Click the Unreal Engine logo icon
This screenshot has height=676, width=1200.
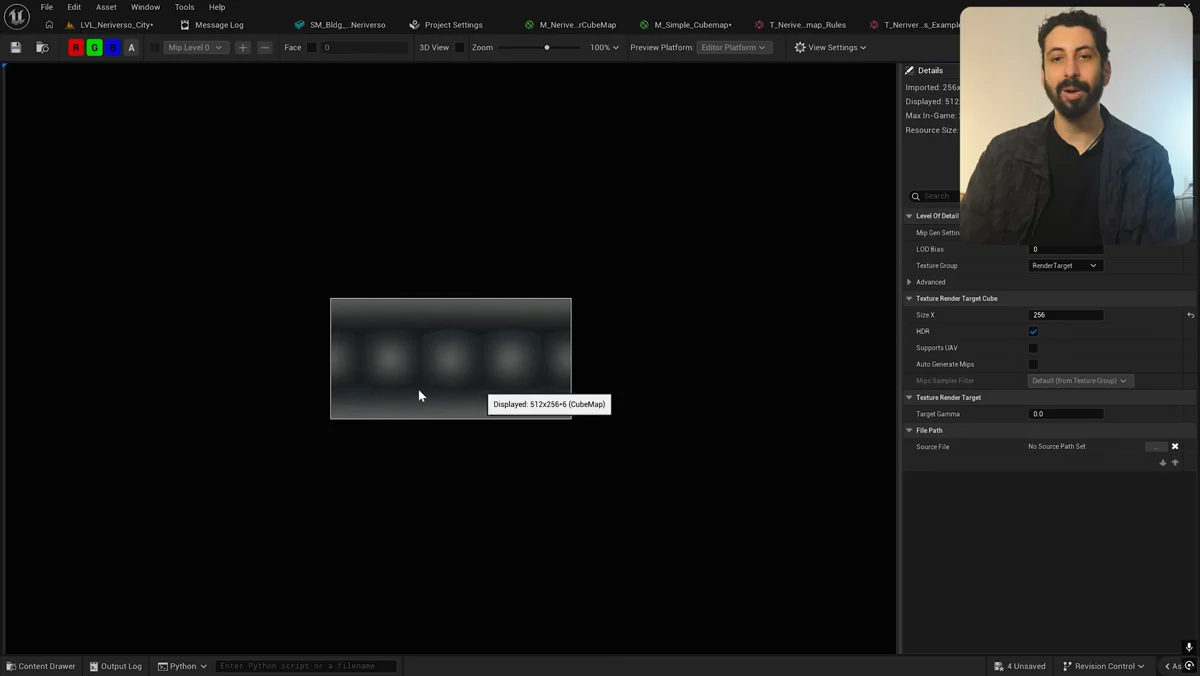pos(17,16)
